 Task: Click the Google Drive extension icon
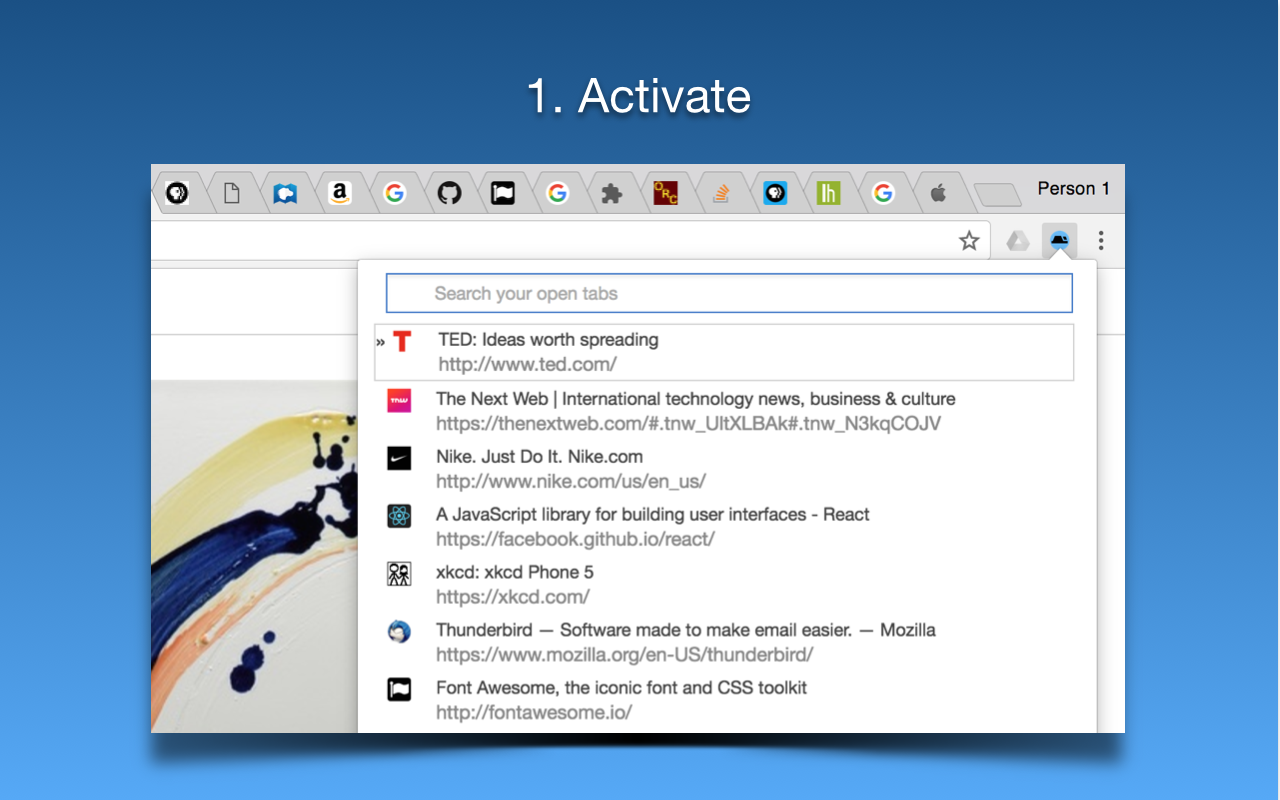tap(1018, 240)
